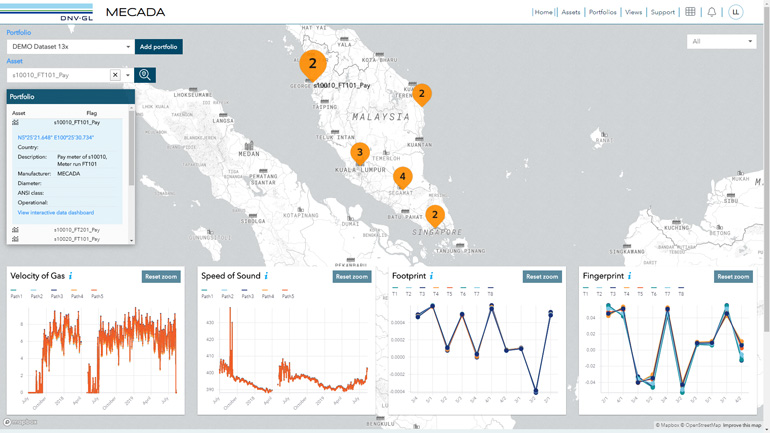Screen dimensions: 770x433
Task: Click the Flag column header
Action: (92, 113)
